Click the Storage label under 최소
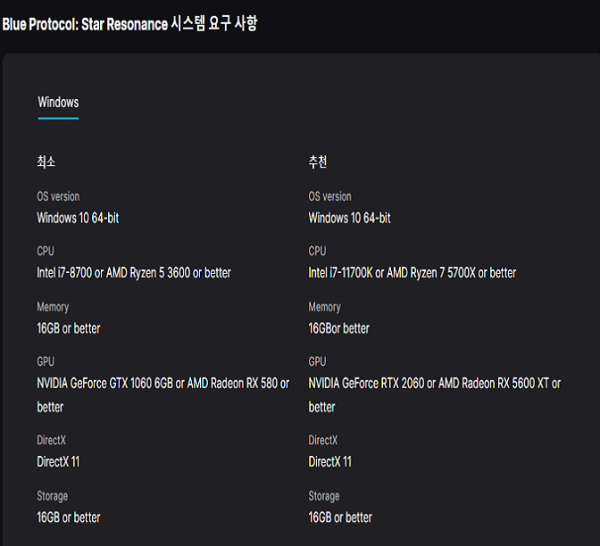This screenshot has width=600, height=546. 52,496
